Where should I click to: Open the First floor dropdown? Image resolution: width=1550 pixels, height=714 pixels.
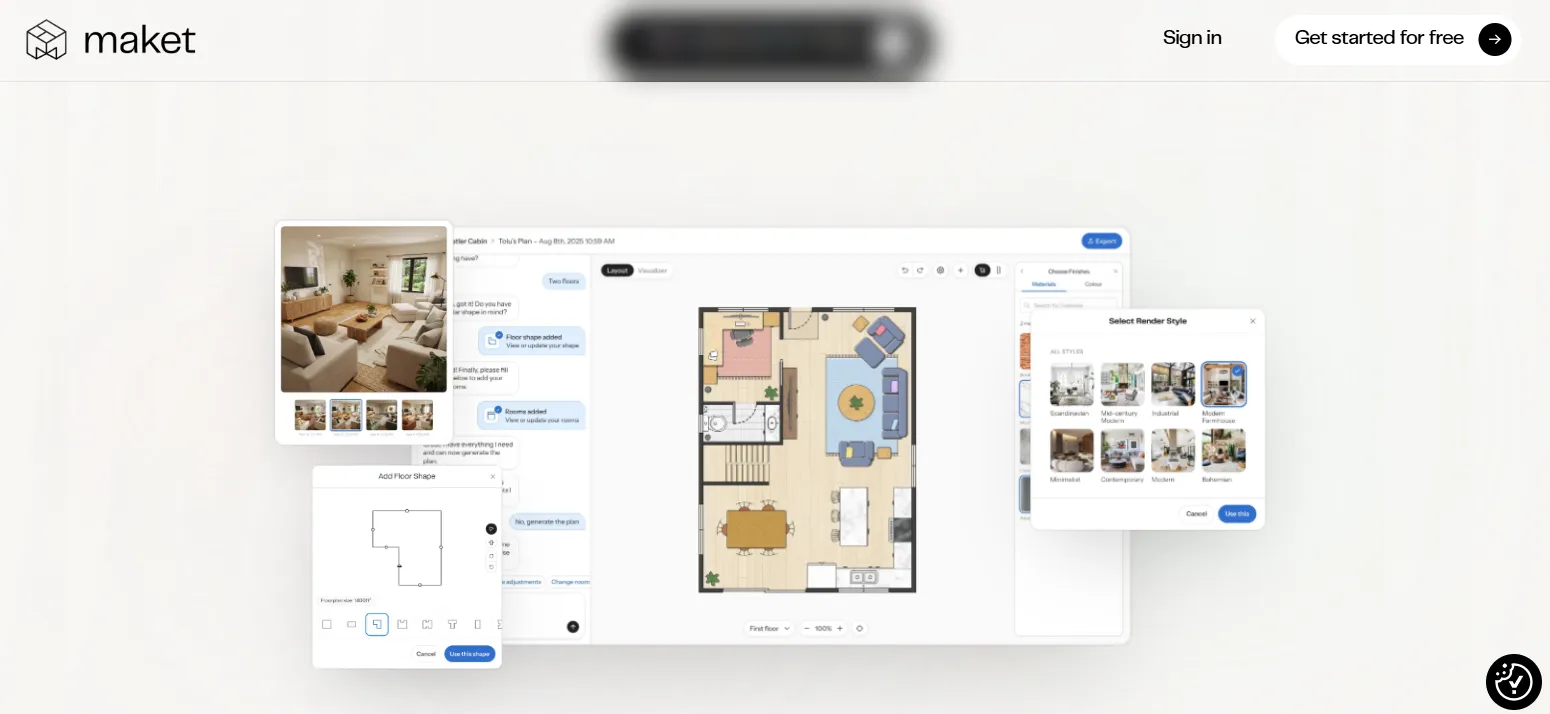click(770, 628)
